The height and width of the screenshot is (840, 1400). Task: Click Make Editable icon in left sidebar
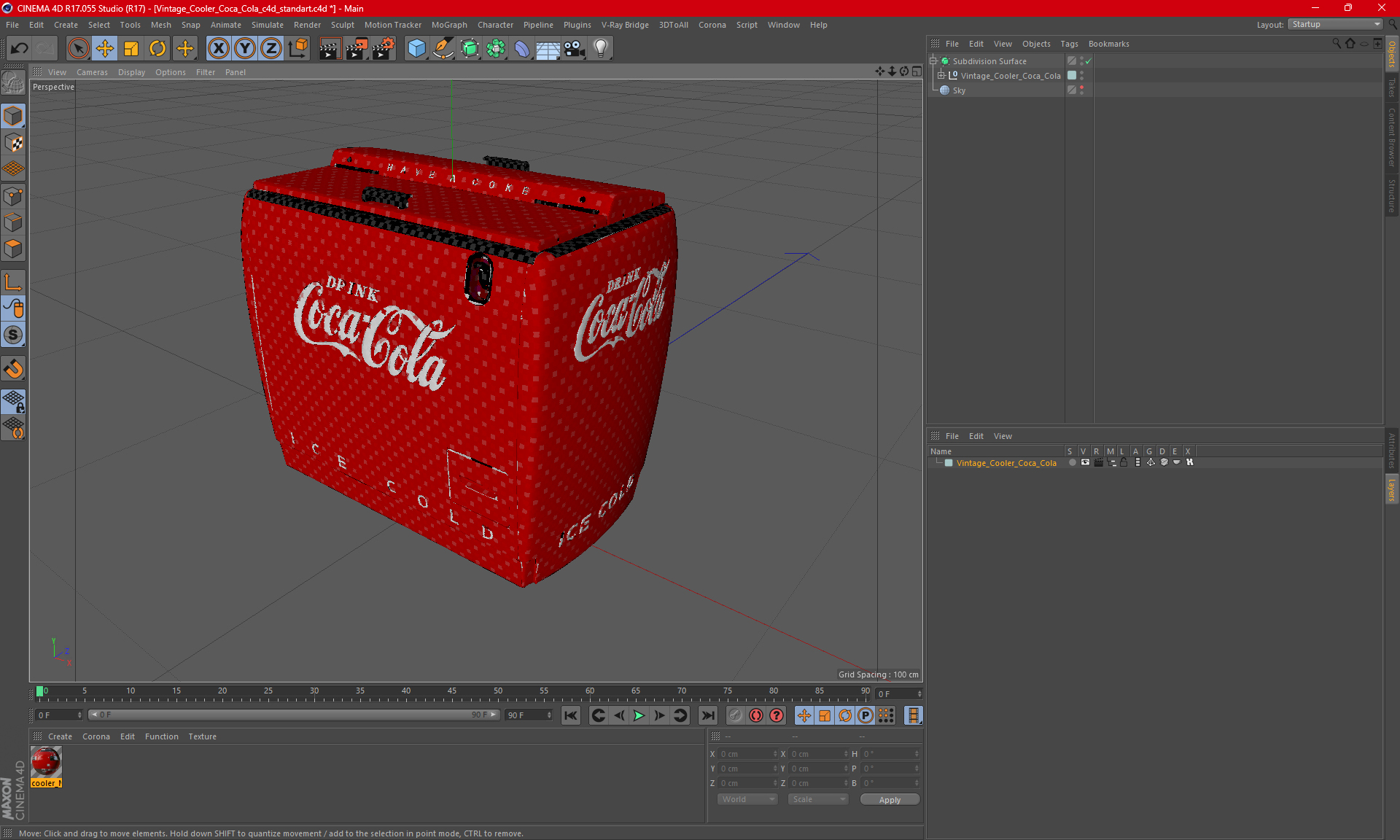13,84
